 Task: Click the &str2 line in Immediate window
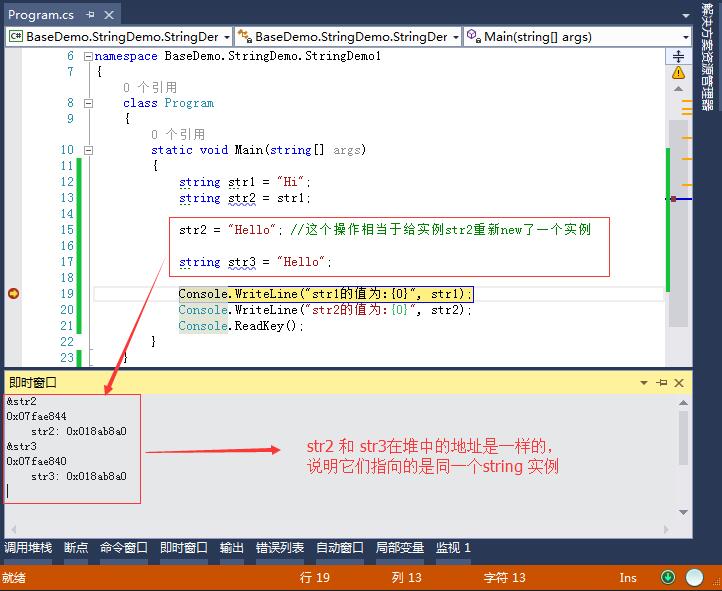coord(22,401)
